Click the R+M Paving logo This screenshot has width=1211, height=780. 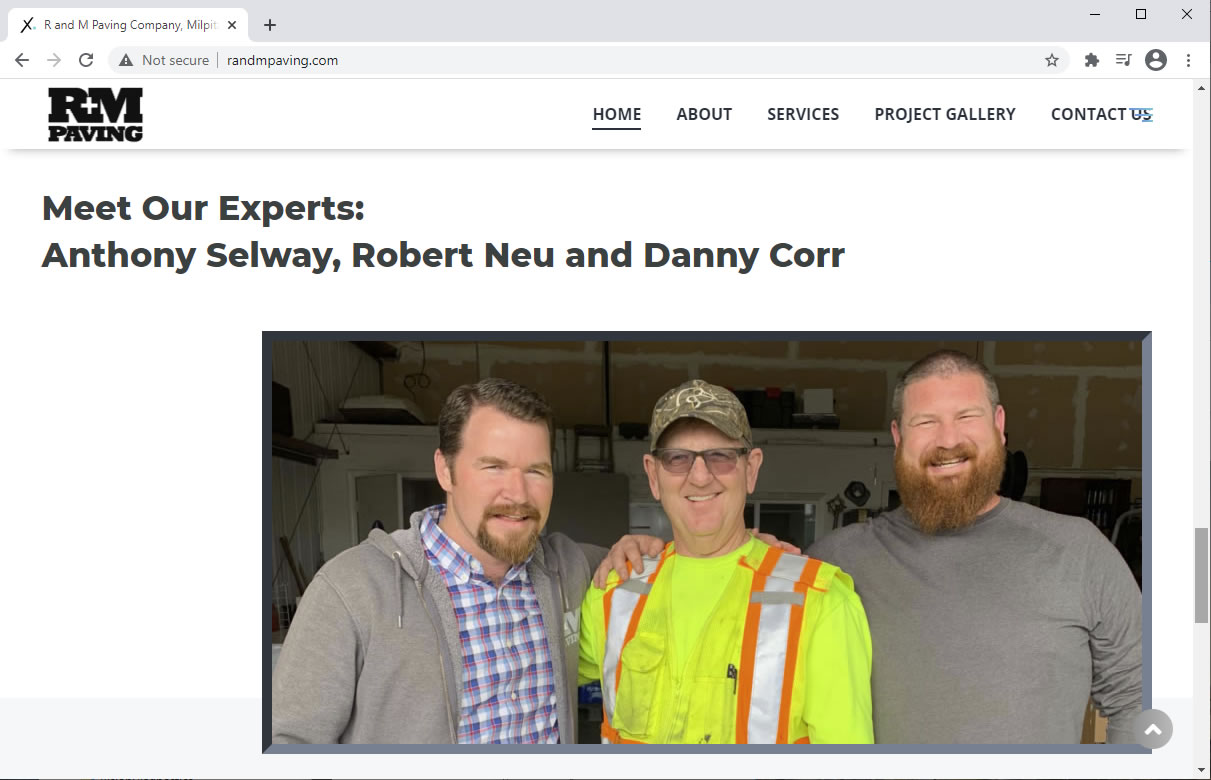tap(95, 114)
